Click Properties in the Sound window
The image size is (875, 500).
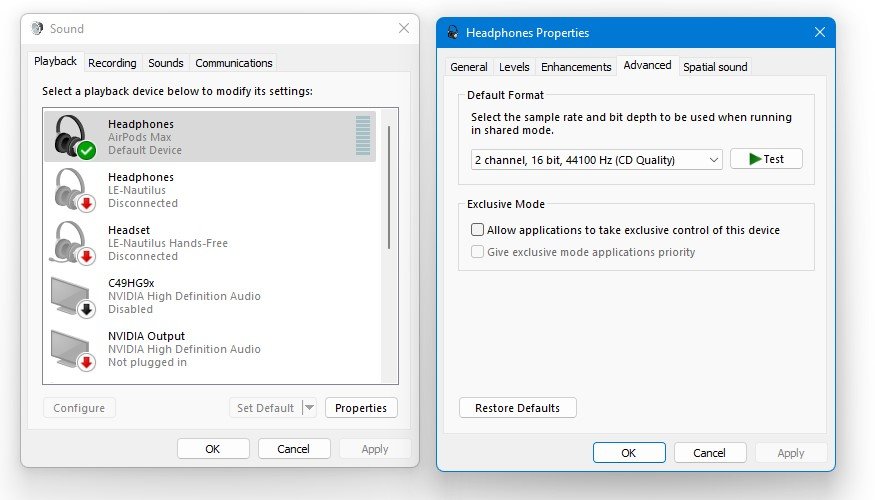(361, 408)
